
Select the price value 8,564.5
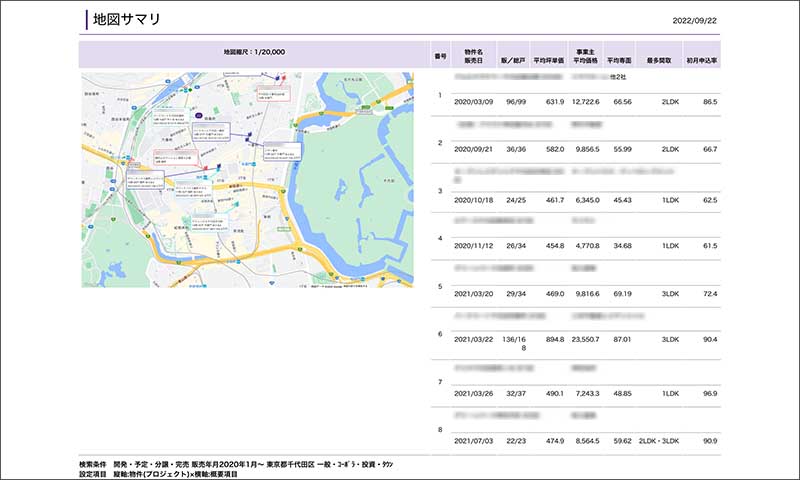point(588,441)
